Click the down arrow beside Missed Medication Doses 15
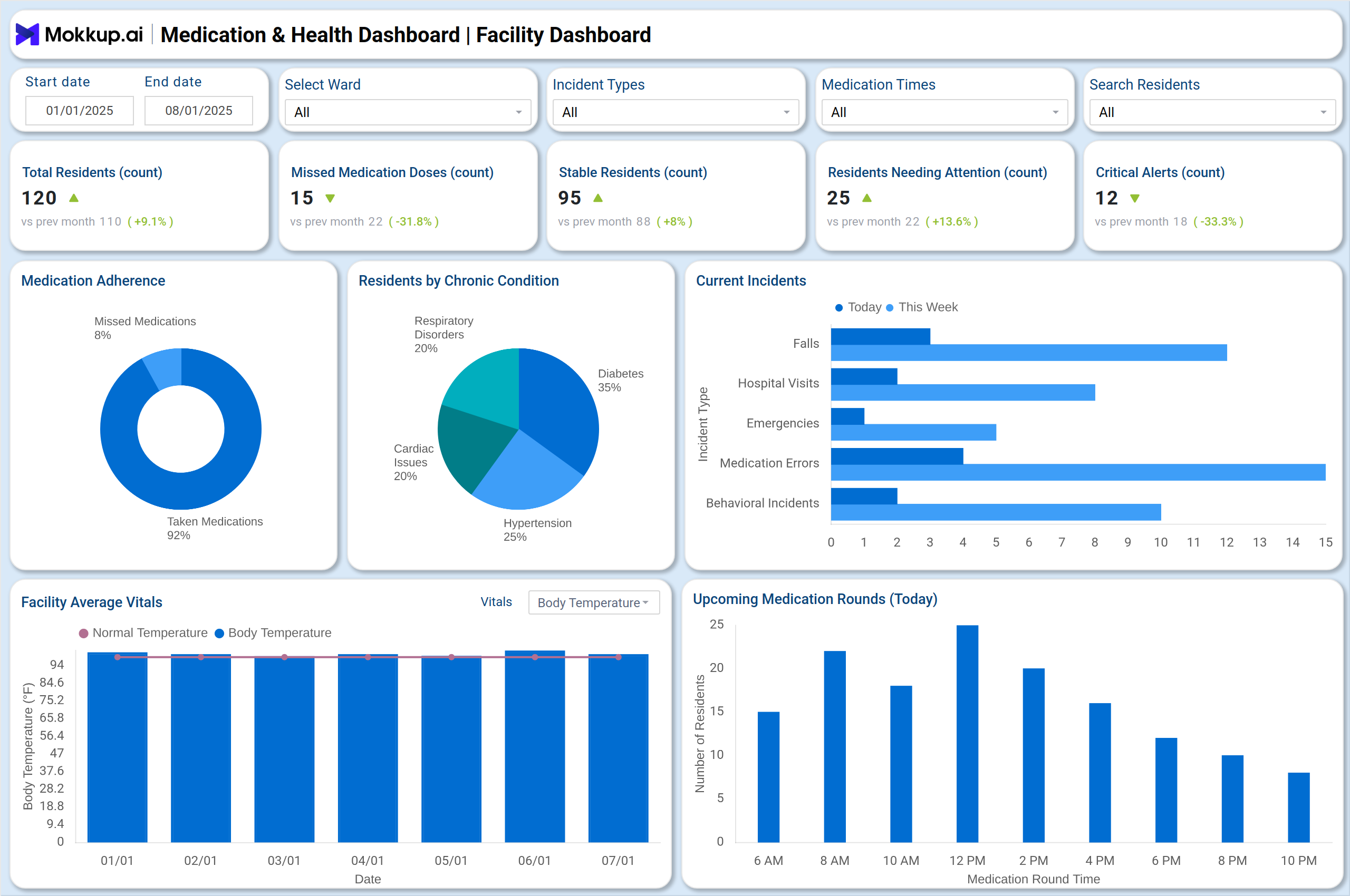The width and height of the screenshot is (1350, 896). [330, 198]
